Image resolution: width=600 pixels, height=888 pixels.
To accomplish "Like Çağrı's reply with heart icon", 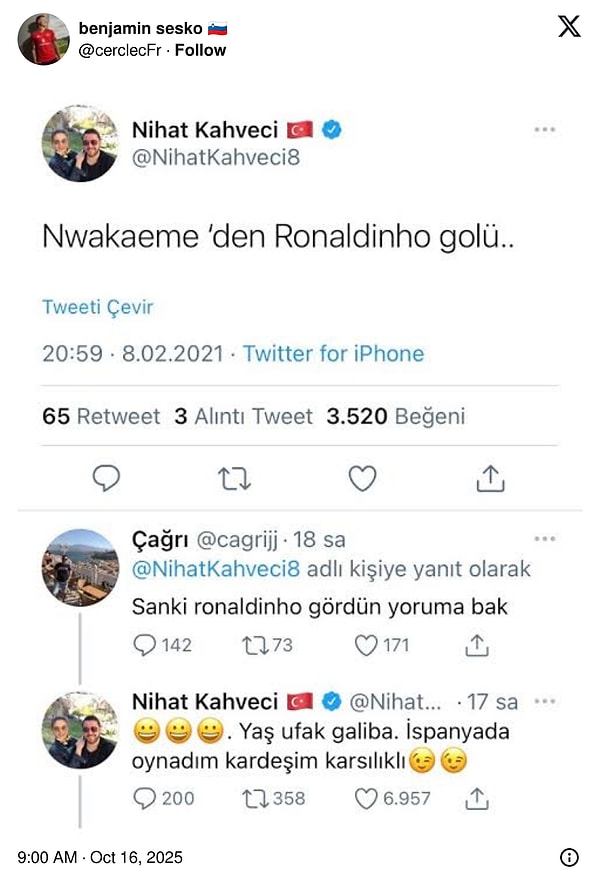I will click(366, 645).
